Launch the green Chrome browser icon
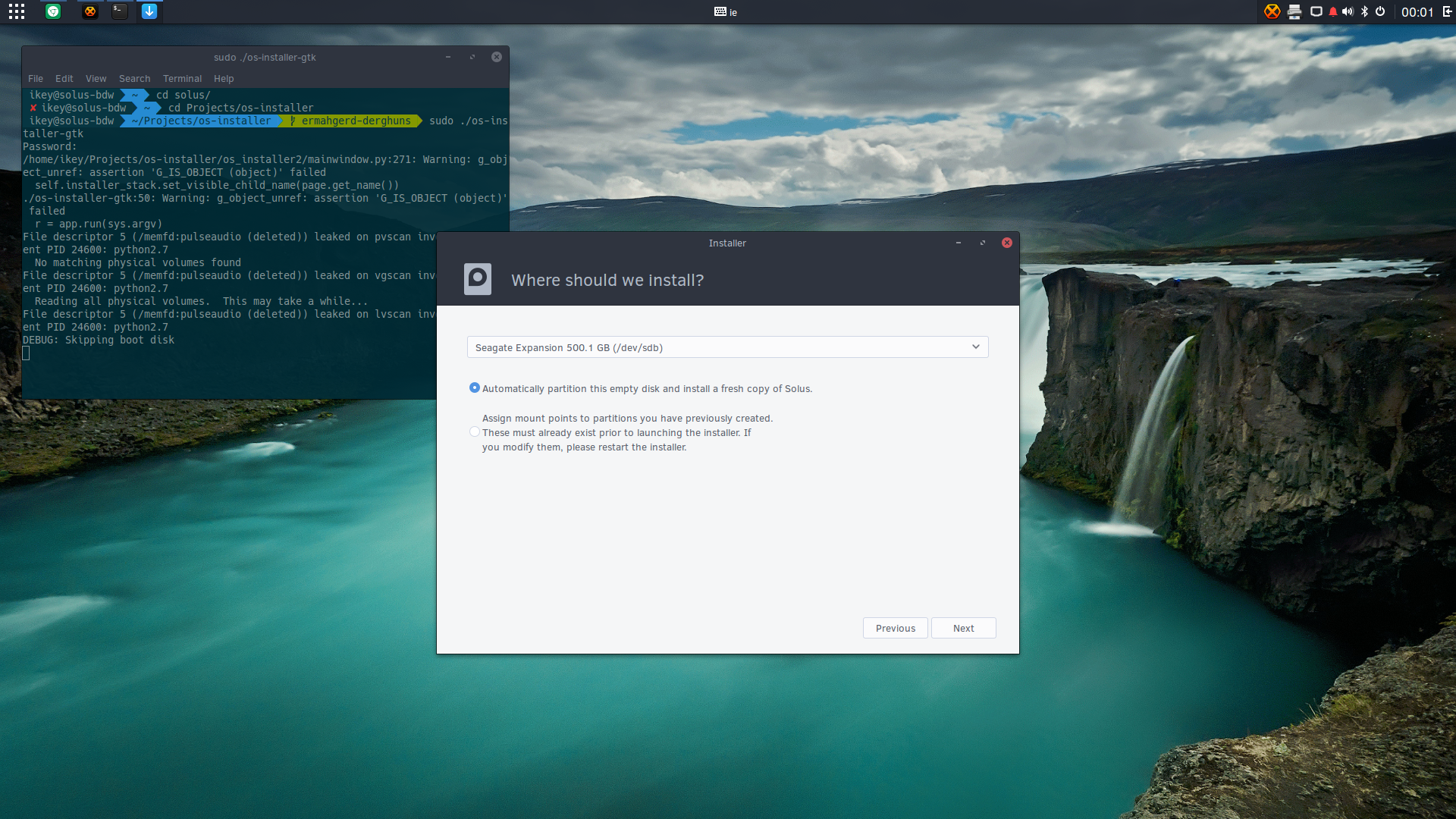Screen dimensions: 1456x819 (x=53, y=11)
